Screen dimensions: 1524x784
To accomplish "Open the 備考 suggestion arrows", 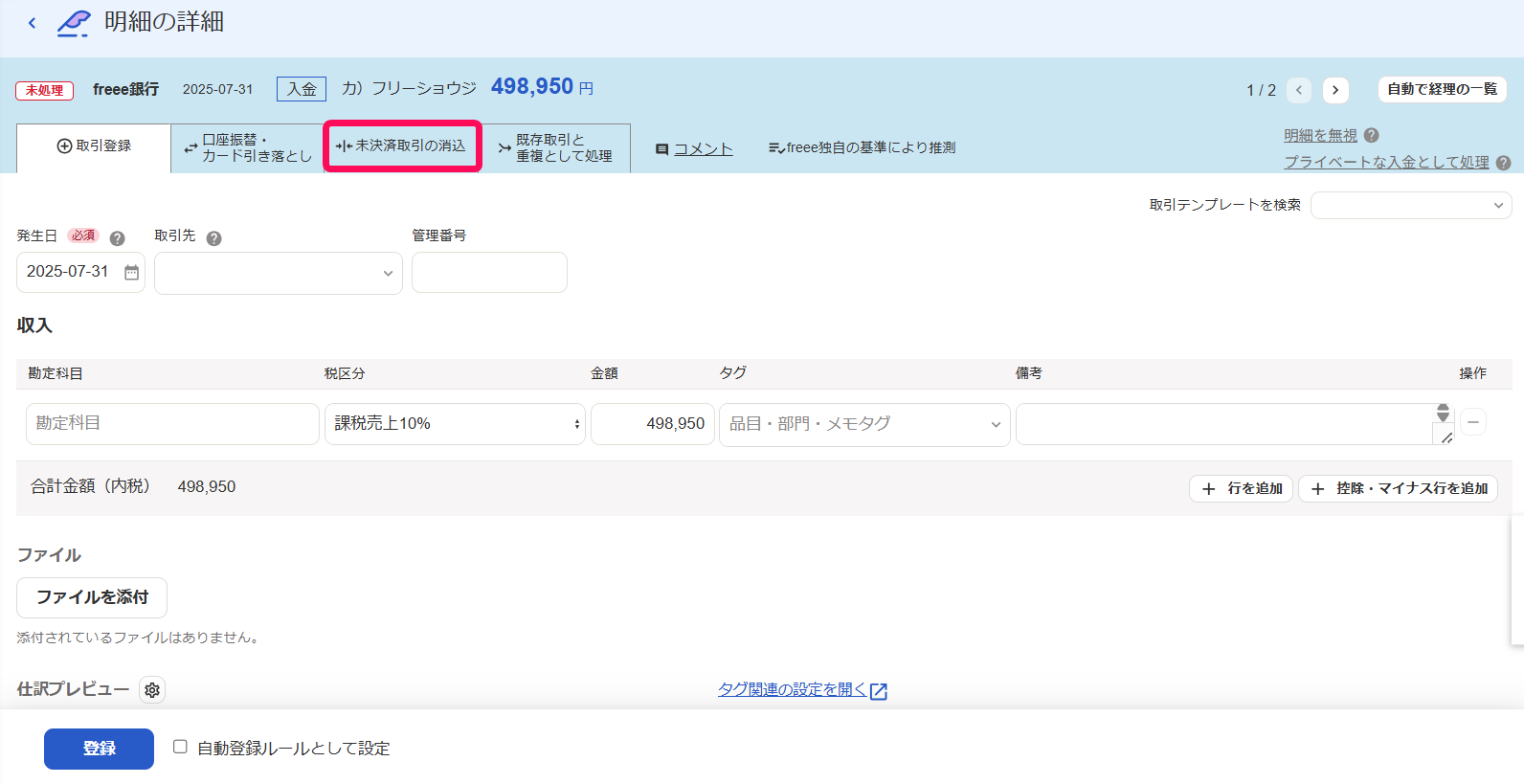I will [1443, 413].
